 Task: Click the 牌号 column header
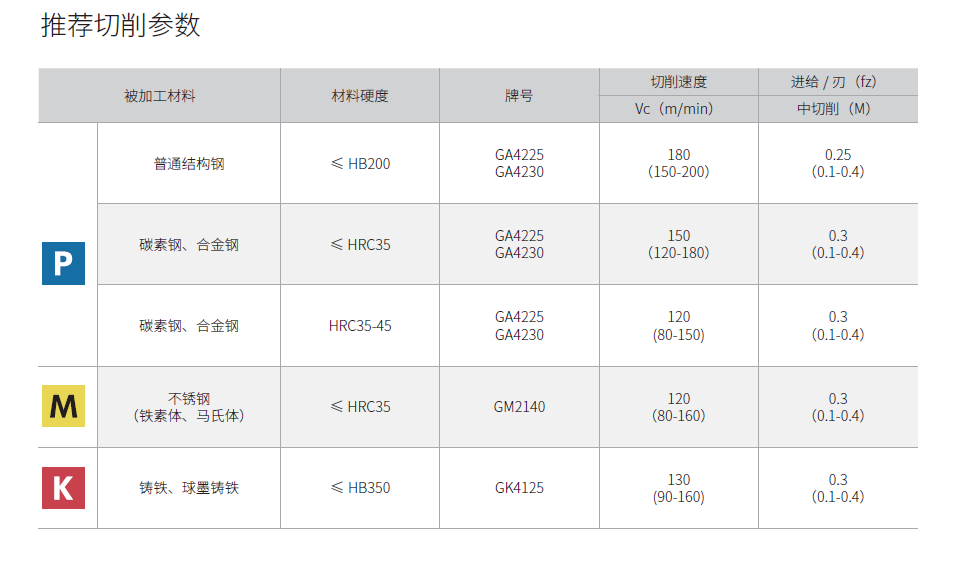pos(519,96)
